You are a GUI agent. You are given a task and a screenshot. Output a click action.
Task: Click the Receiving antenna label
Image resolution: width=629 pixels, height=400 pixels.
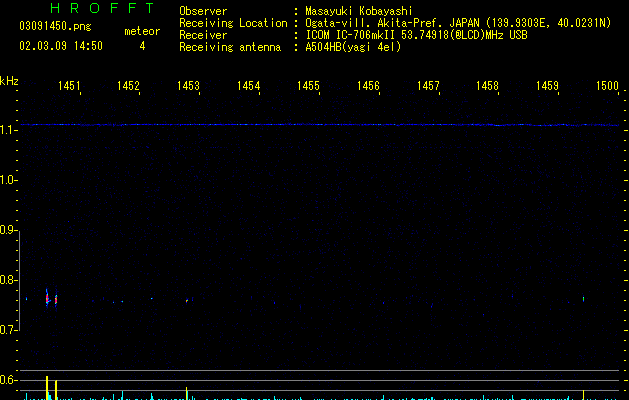click(230, 47)
